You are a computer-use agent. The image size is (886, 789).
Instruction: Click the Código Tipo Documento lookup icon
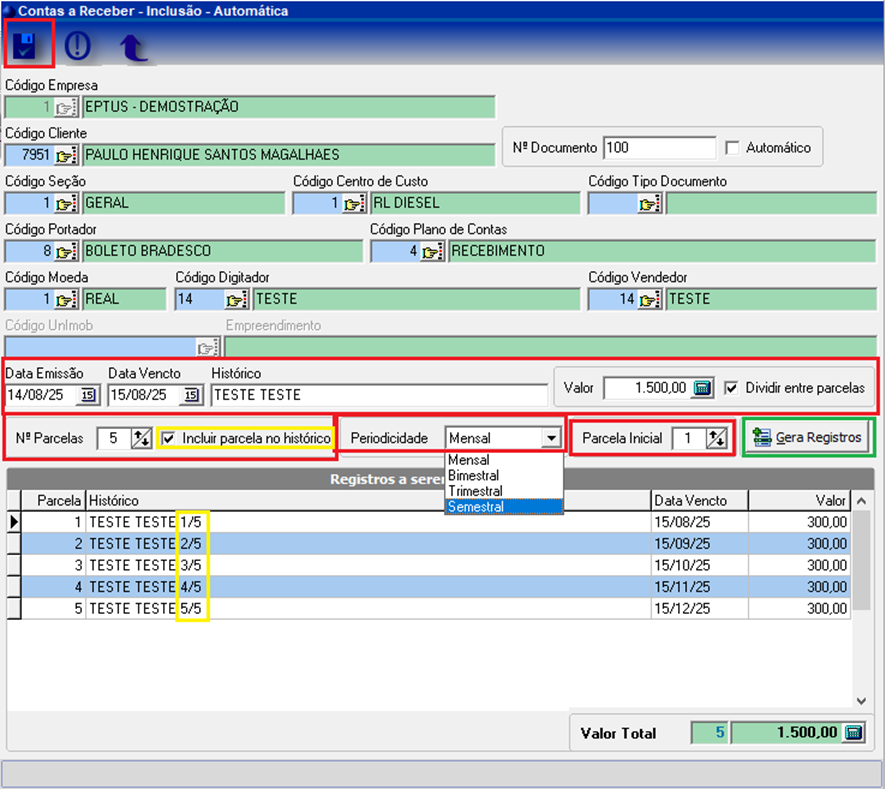pyautogui.click(x=650, y=203)
